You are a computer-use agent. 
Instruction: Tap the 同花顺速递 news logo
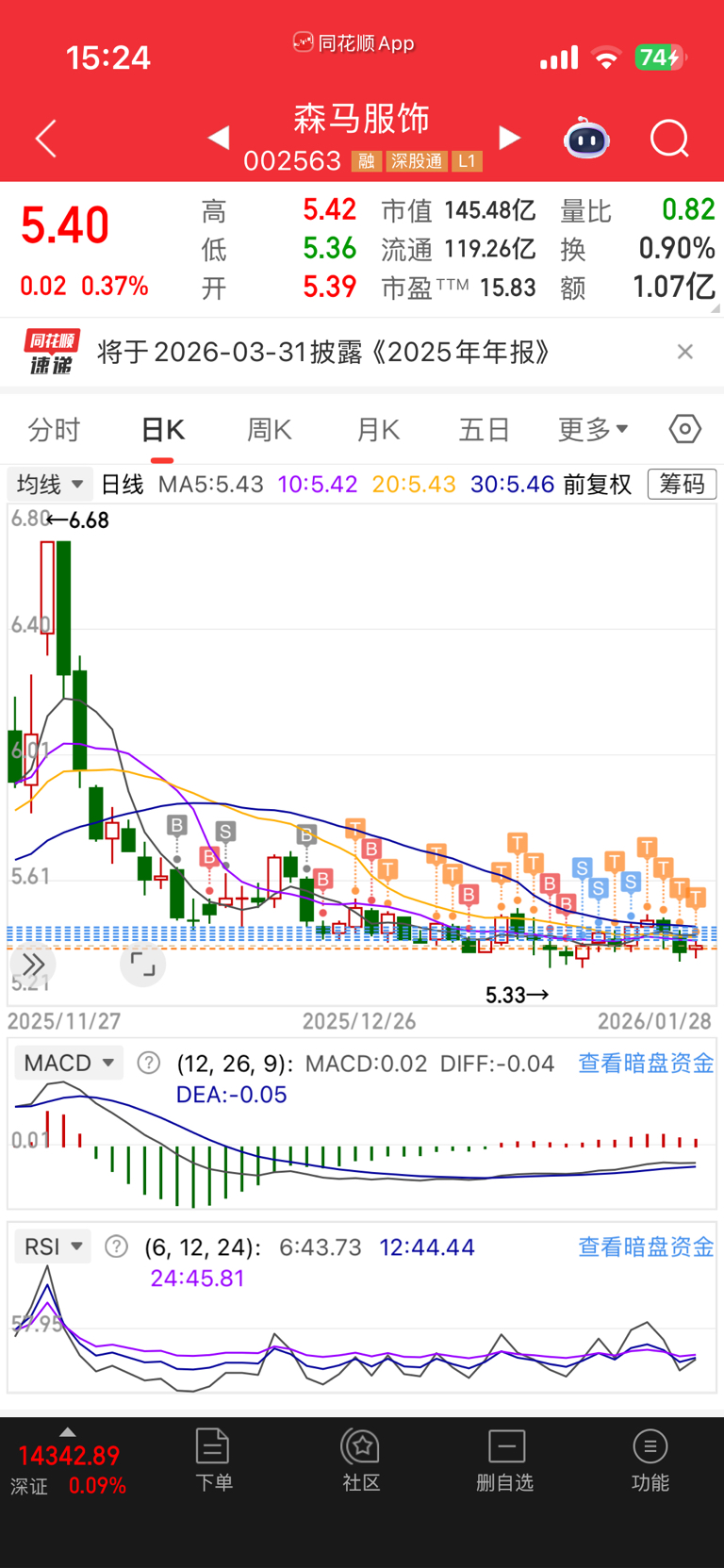52,352
